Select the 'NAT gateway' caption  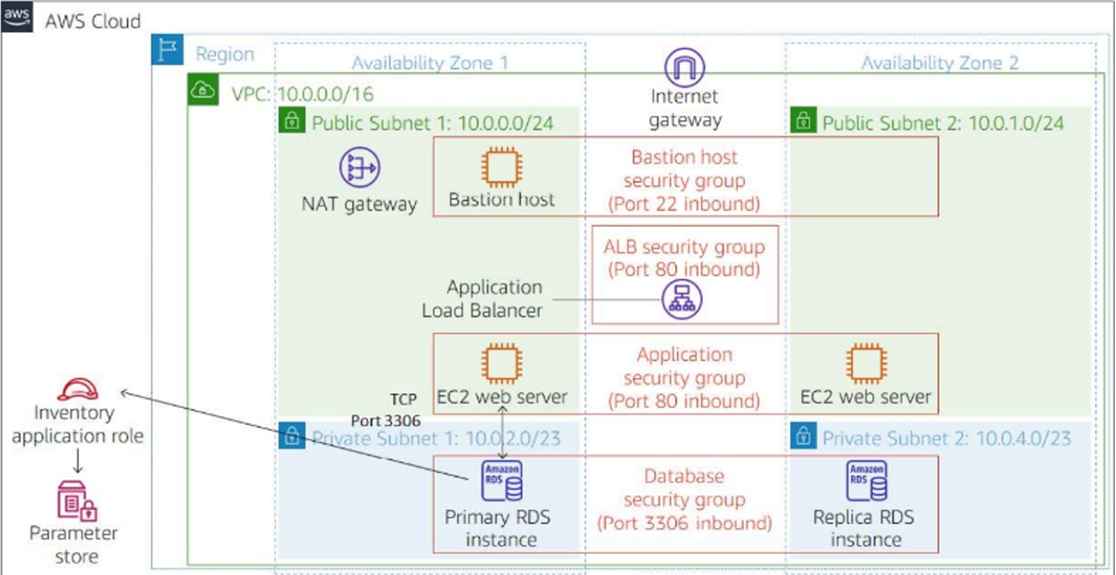pos(359,205)
